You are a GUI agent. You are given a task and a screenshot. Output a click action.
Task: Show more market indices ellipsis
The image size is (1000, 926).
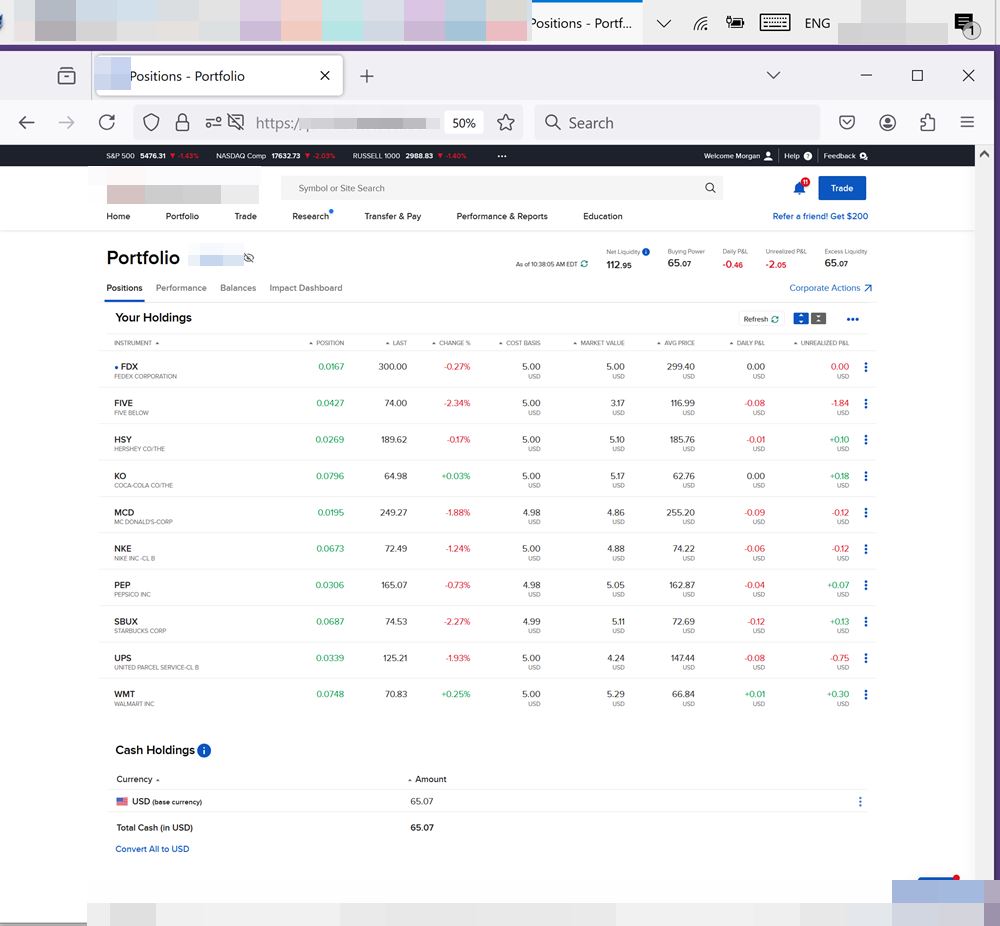(x=502, y=156)
